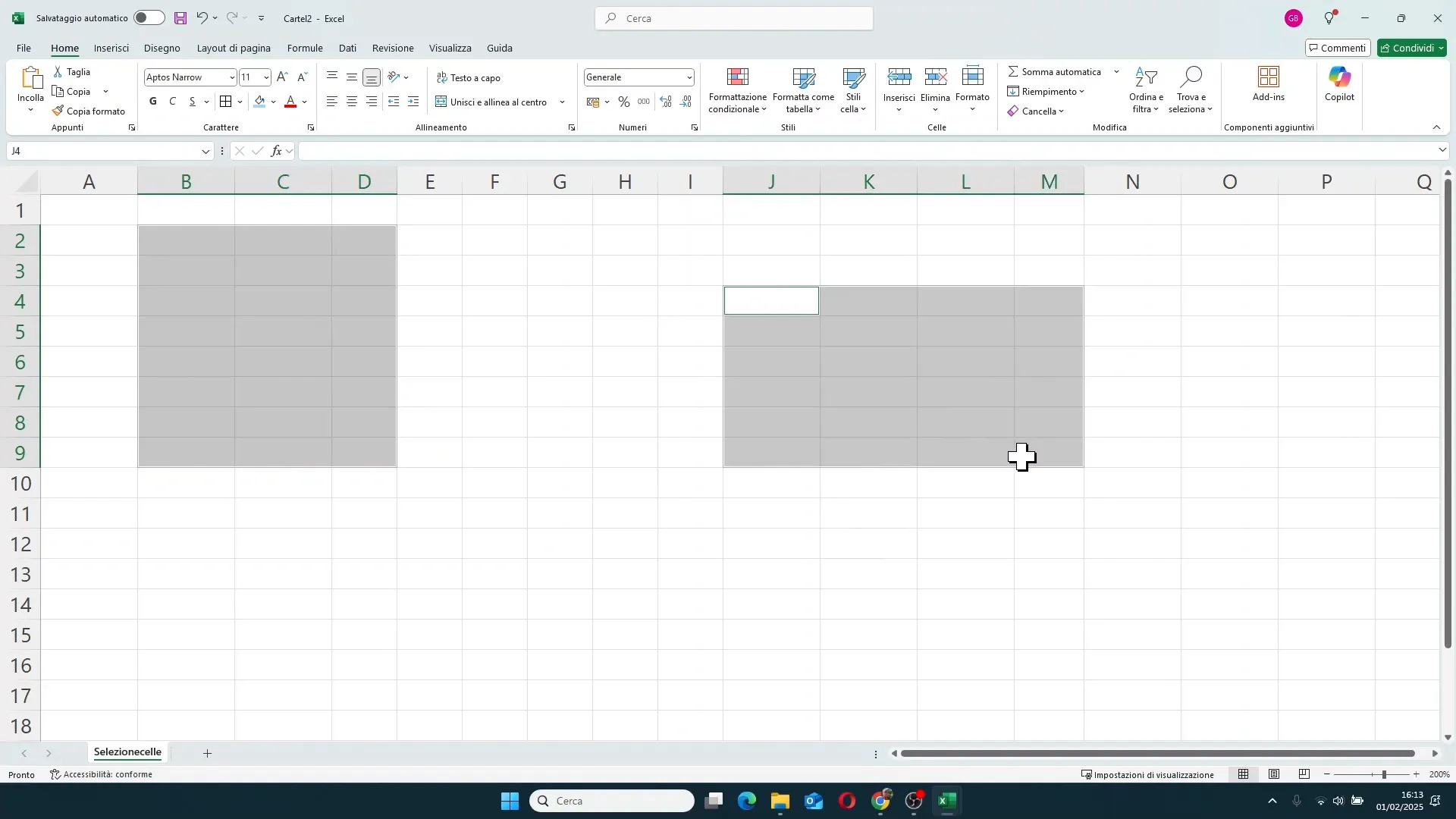
Task: Switch to Page Layout view in status bar
Action: (x=1274, y=774)
